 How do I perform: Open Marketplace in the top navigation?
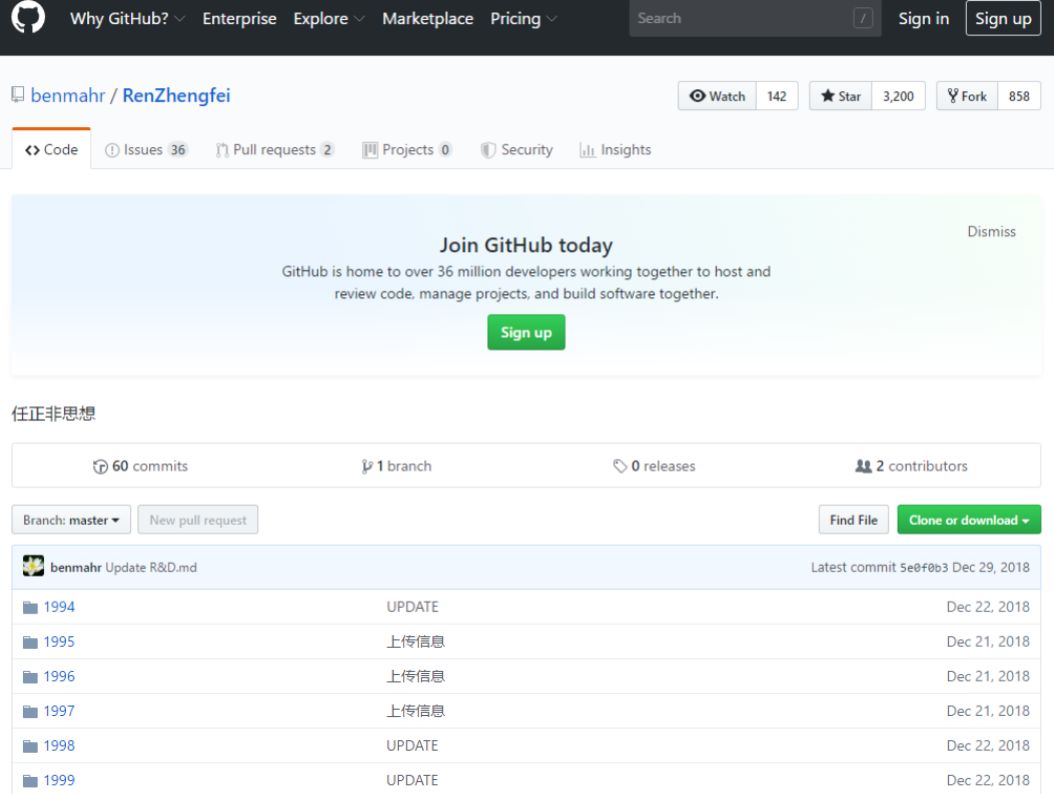click(428, 19)
